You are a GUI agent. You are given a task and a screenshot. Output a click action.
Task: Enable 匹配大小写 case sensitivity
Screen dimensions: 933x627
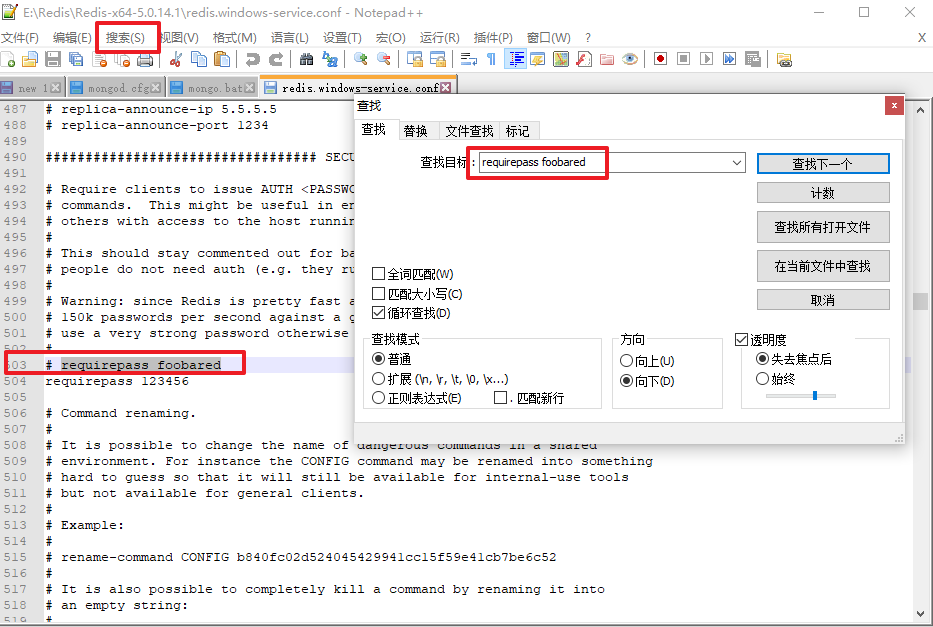(380, 292)
